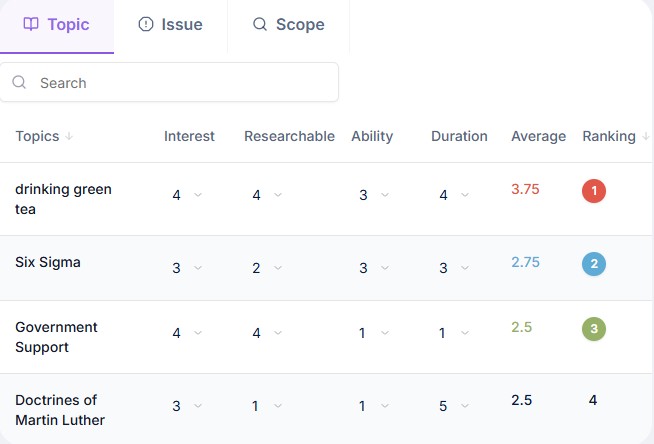
Task: Open Researchable dropdown for drinking green tea
Action: [267, 195]
